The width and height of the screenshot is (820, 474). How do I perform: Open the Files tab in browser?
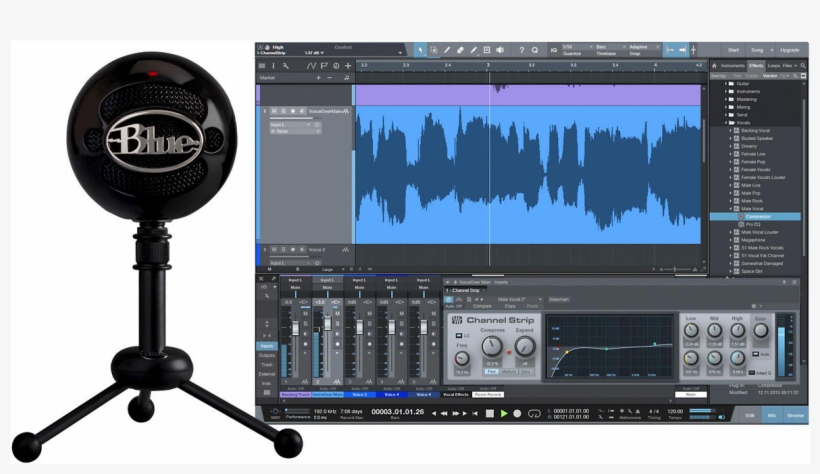[788, 65]
